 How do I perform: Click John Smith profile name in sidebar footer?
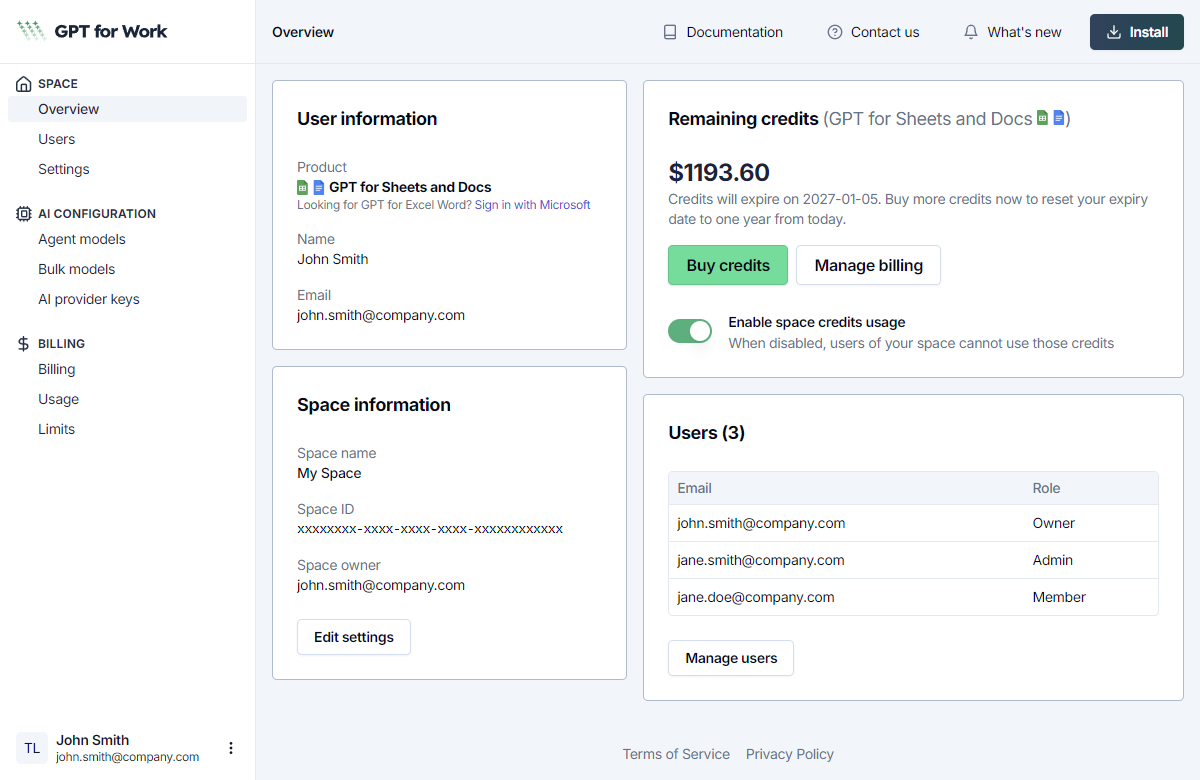(x=92, y=740)
